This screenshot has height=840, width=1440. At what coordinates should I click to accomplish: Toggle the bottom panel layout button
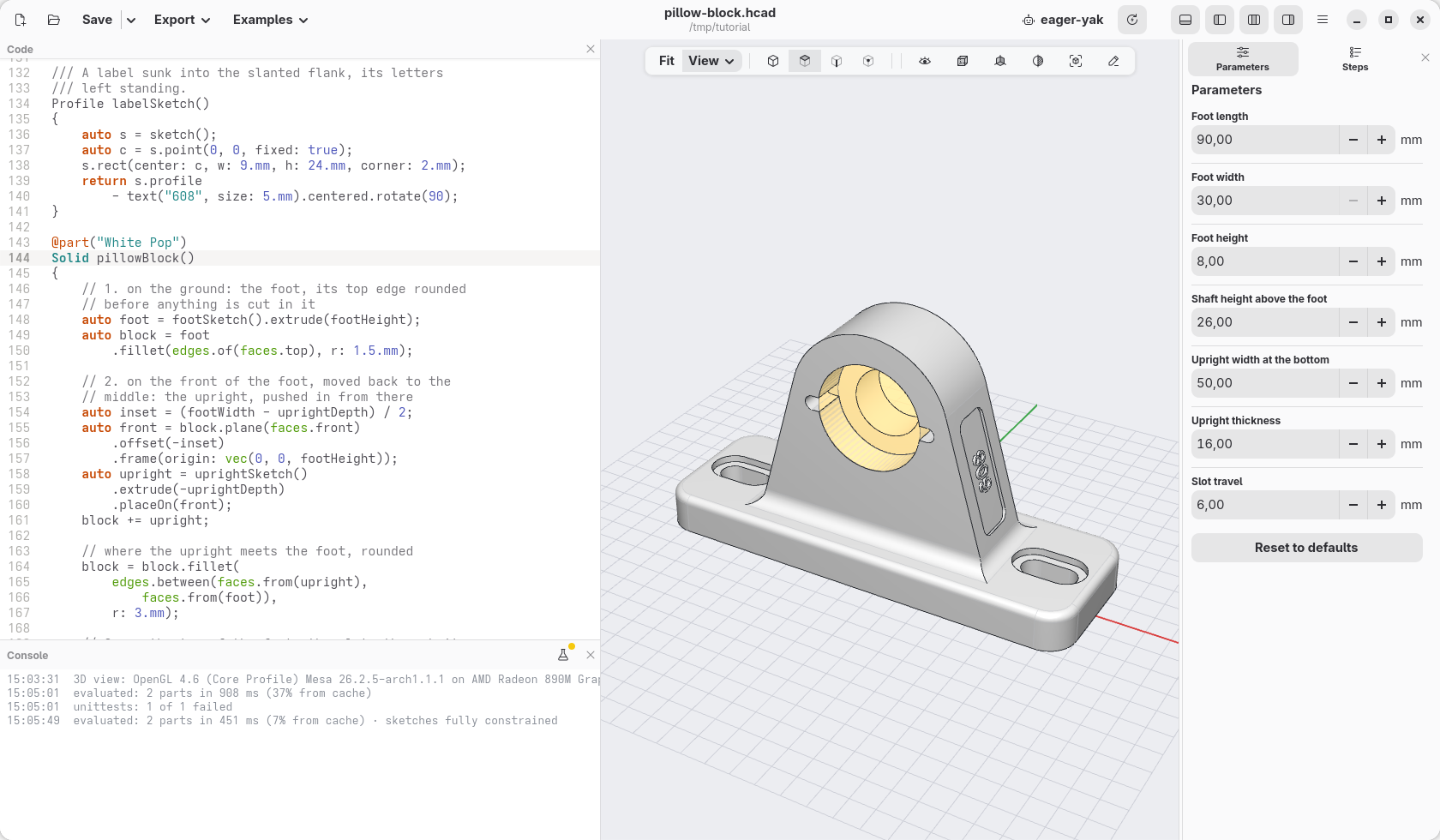pyautogui.click(x=1185, y=20)
